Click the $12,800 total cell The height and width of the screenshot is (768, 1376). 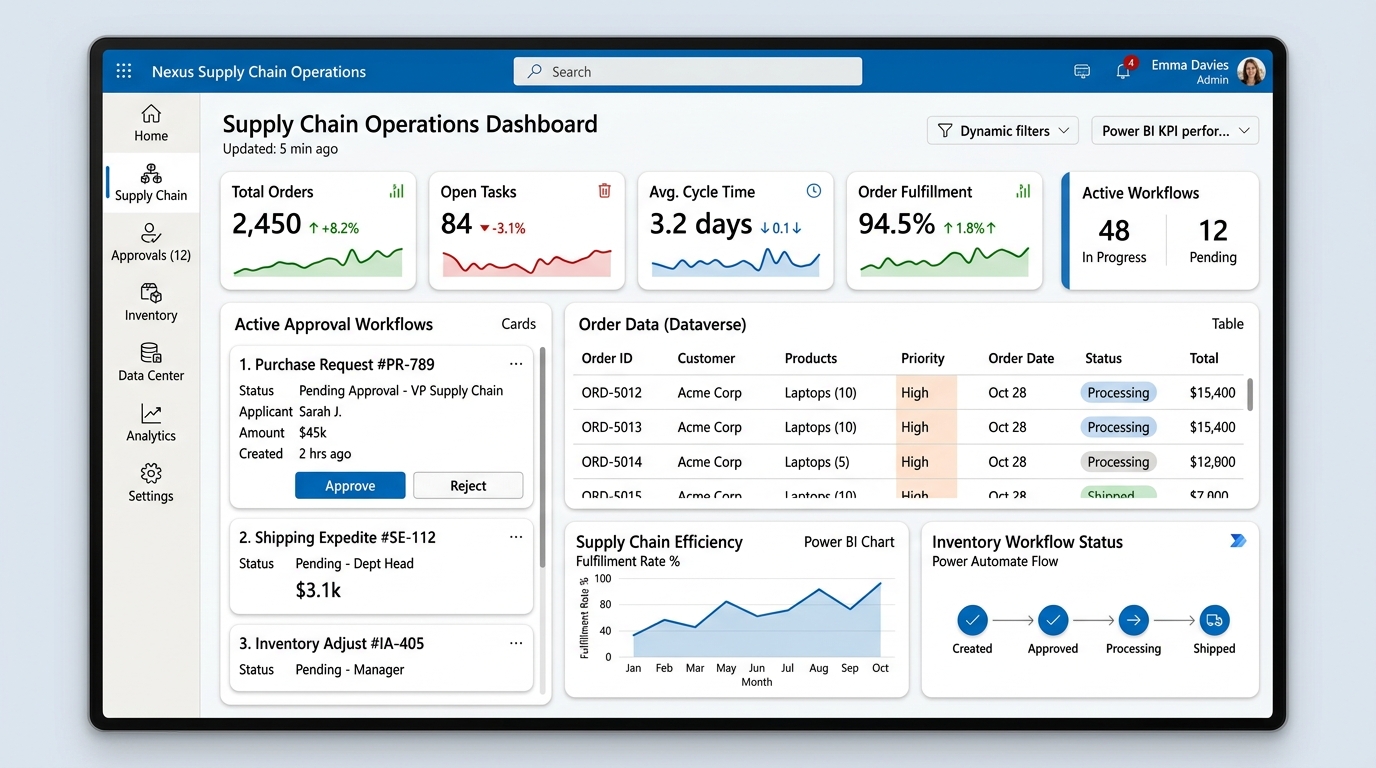(1213, 462)
